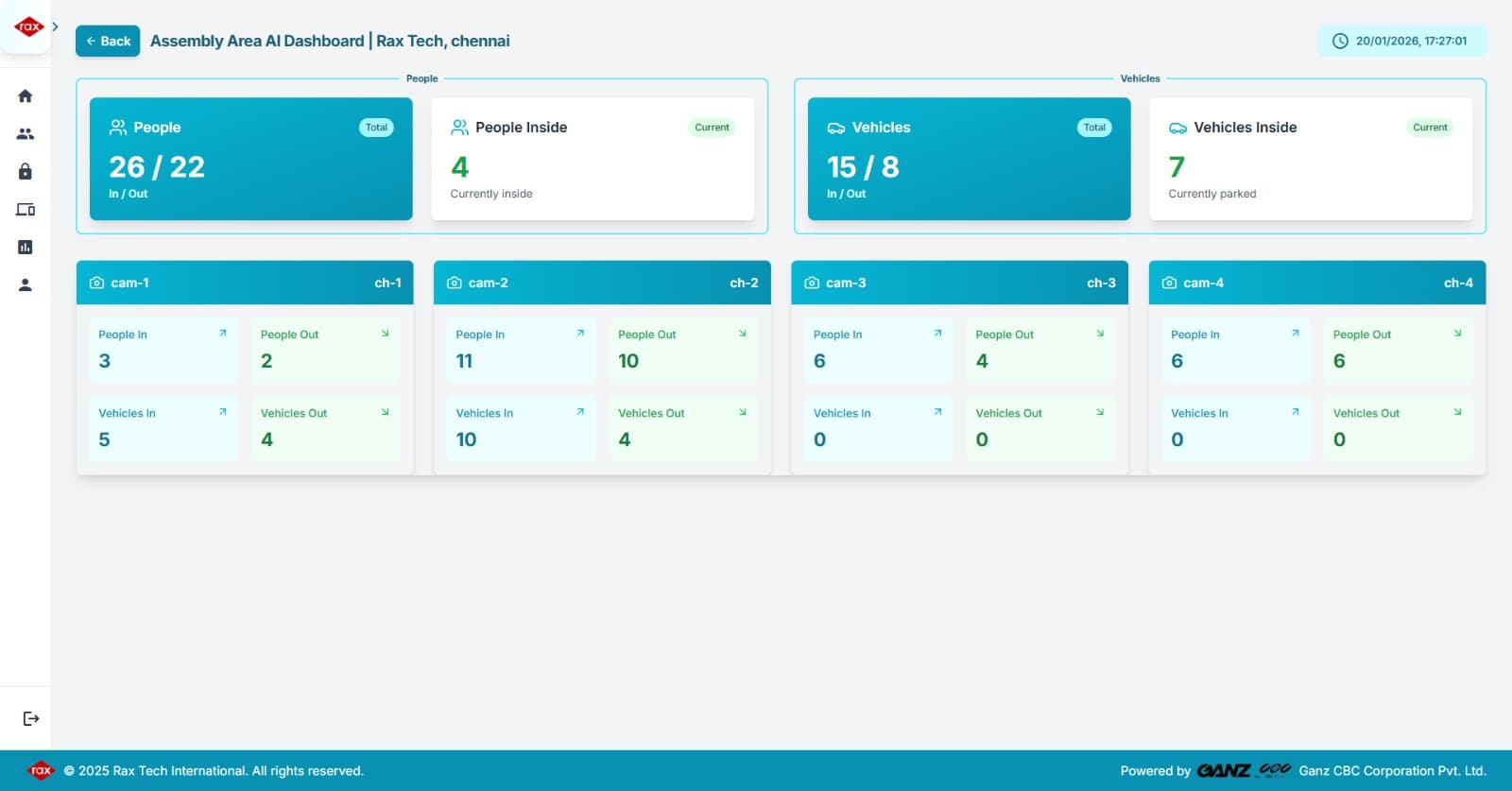The height and width of the screenshot is (791, 1512).
Task: Click the cam-2 panel header
Action: click(x=602, y=283)
